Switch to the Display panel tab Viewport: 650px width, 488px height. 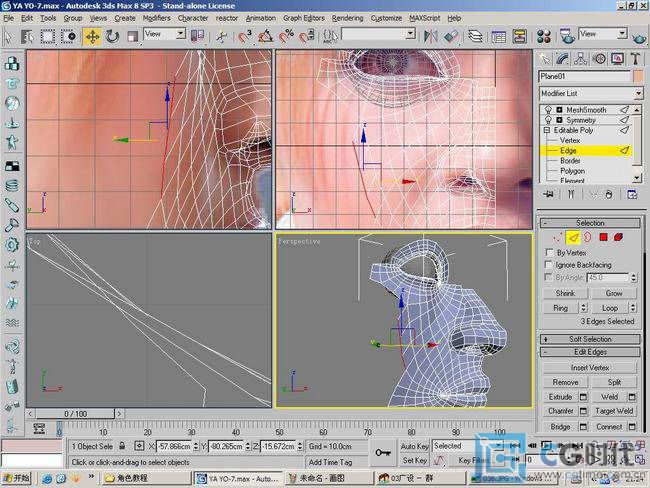(x=617, y=59)
